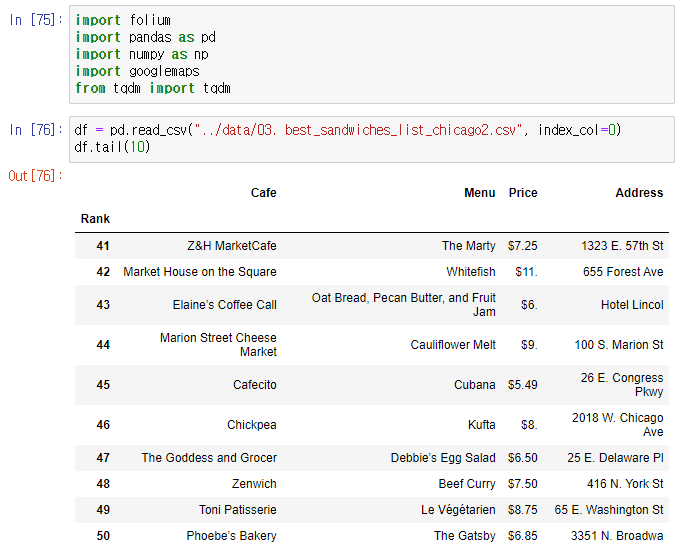Click the 1323 E. 57th St address
The image size is (679, 552).
point(622,246)
